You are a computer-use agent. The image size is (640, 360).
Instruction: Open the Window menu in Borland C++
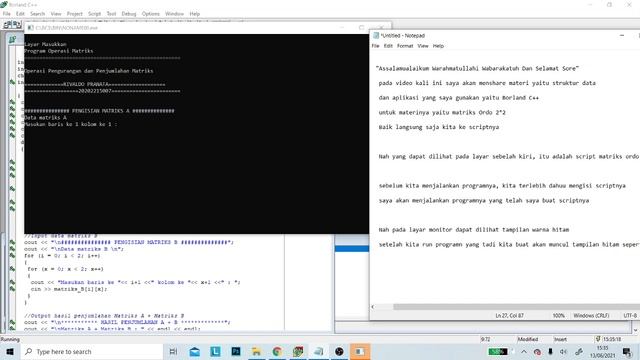(174, 14)
